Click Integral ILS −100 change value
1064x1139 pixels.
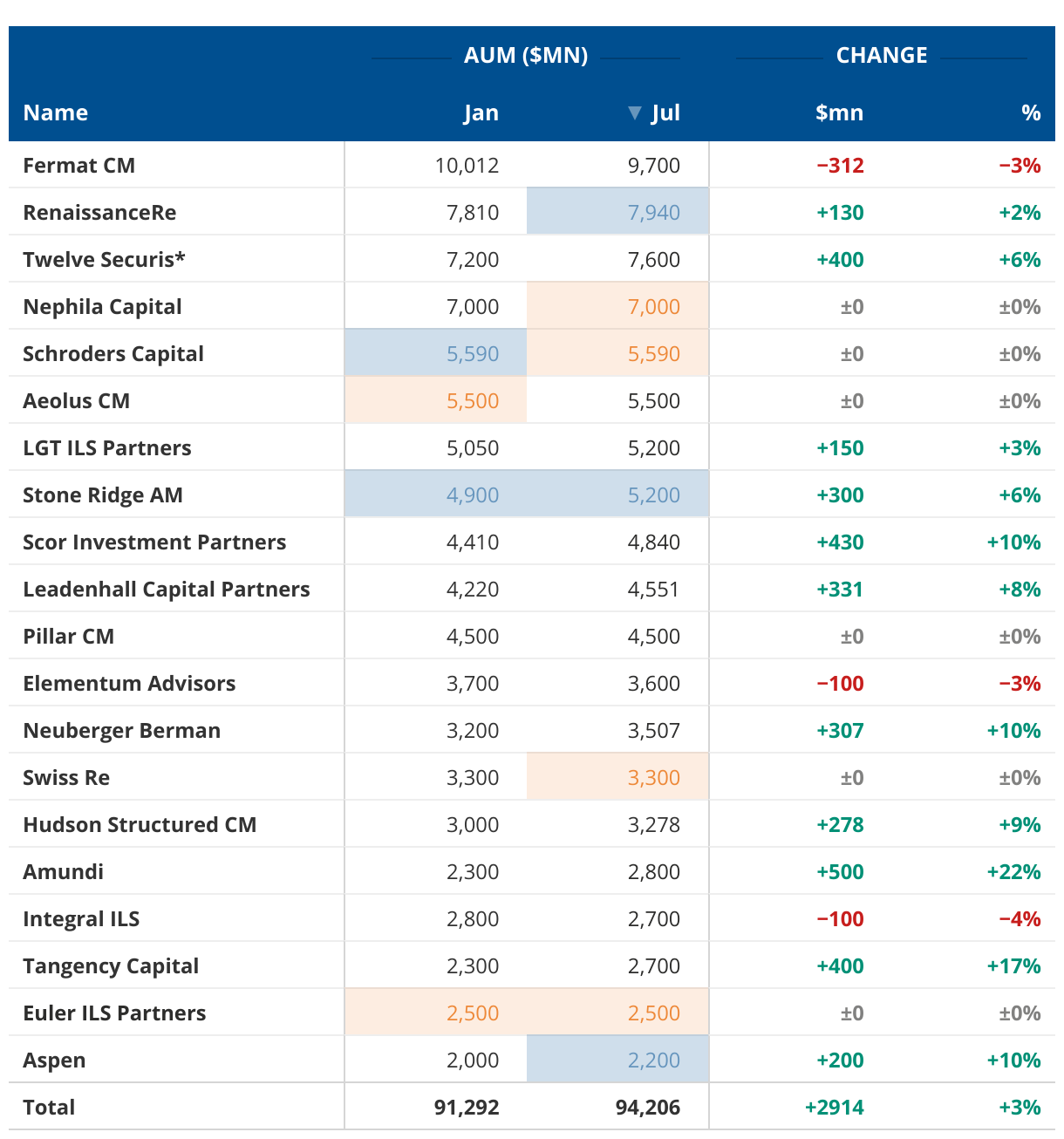[x=840, y=919]
